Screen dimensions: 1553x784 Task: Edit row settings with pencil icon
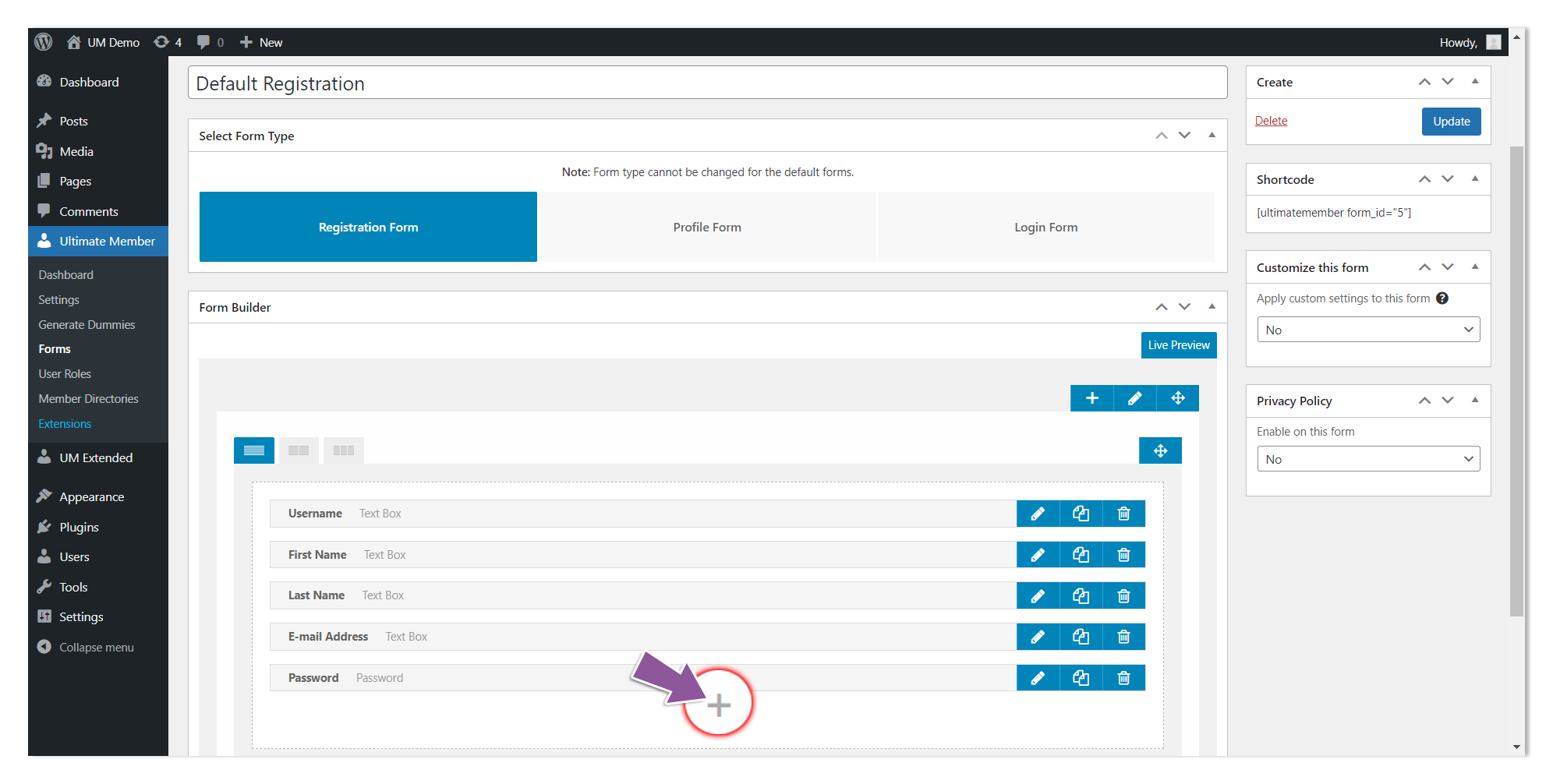pos(1135,398)
